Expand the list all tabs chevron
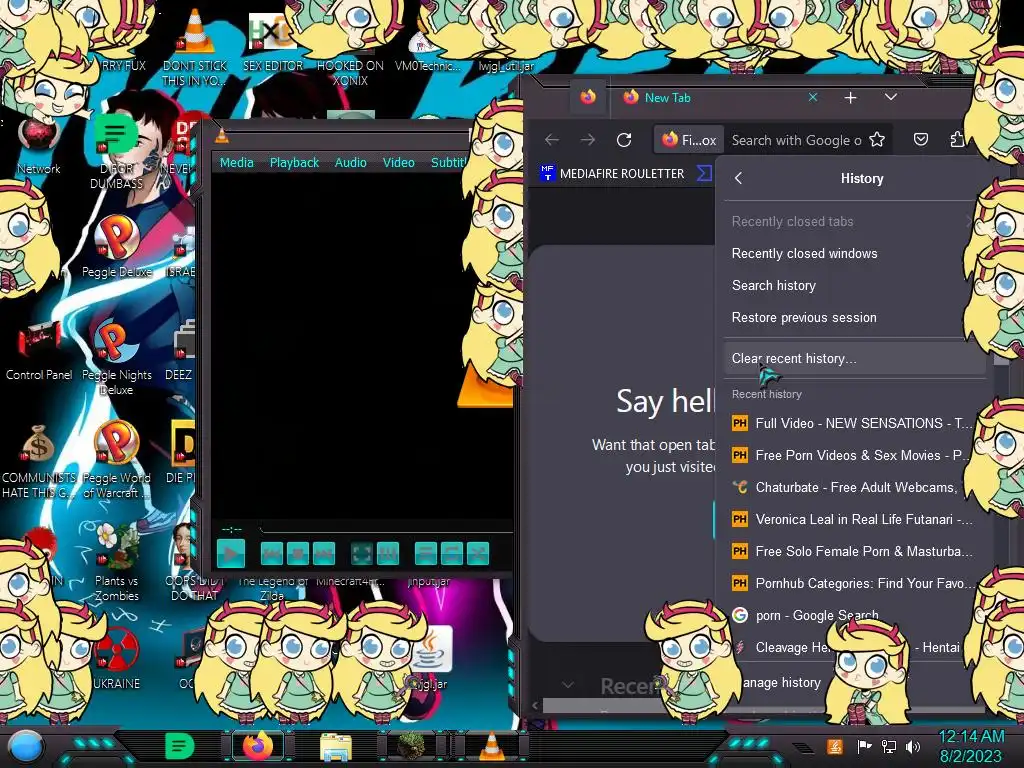The height and width of the screenshot is (768, 1024). 891,97
